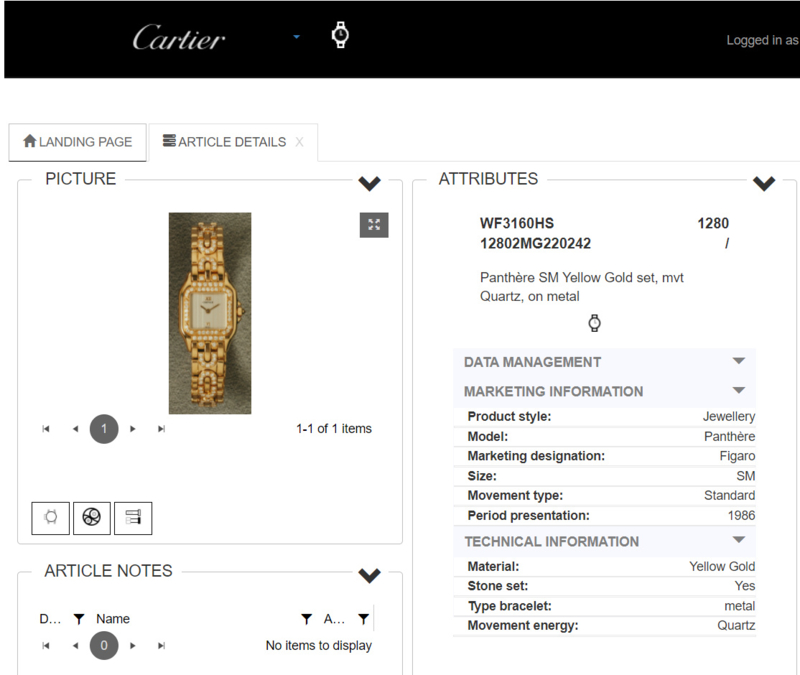Click the 1280 value in Attributes
The height and width of the screenshot is (675, 800).
click(713, 223)
